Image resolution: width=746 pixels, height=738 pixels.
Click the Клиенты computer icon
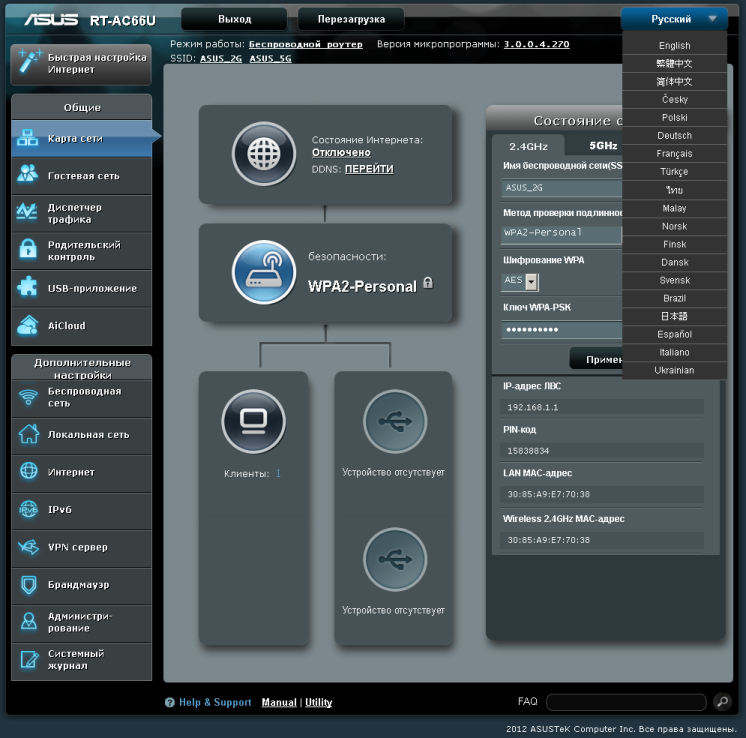(253, 421)
